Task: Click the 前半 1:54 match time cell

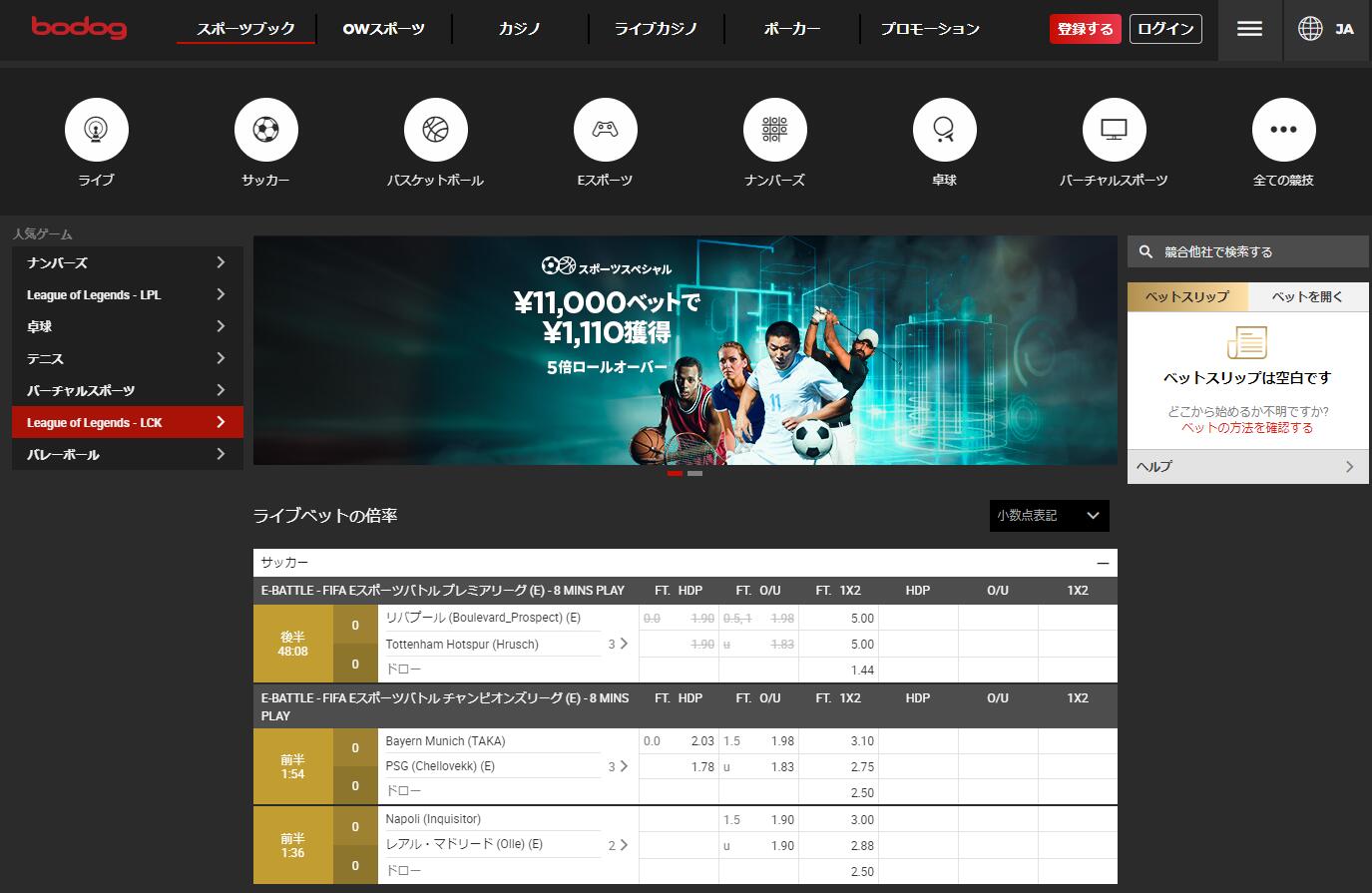Action: (292, 766)
